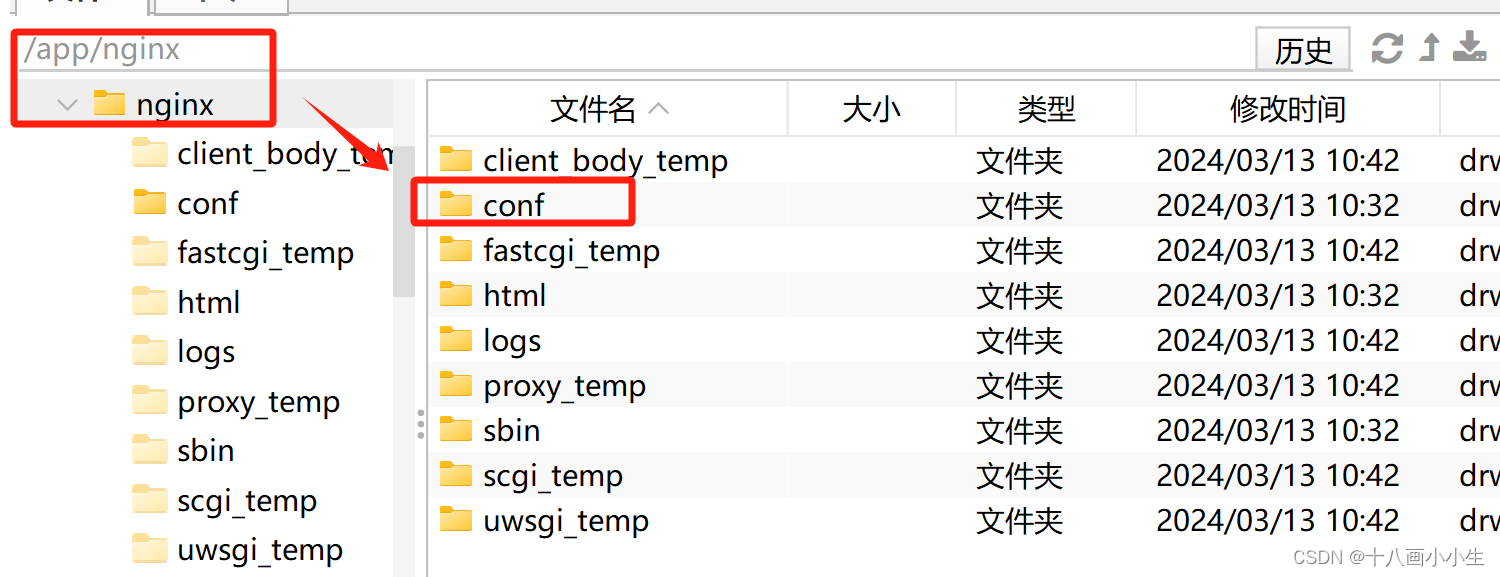
Task: Click client_body_temp row in file list
Action: [965, 160]
